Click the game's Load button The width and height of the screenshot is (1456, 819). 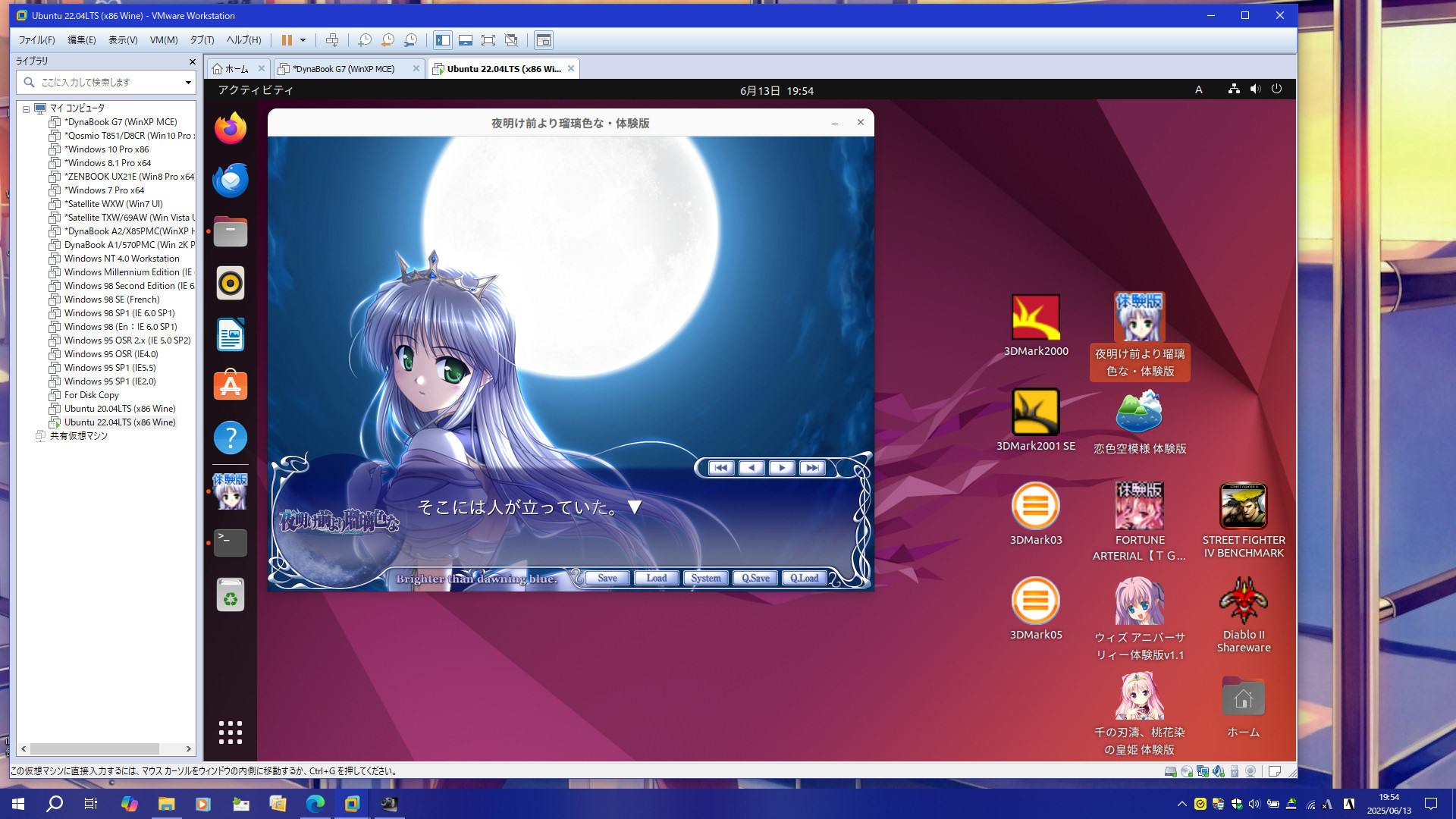tap(657, 579)
